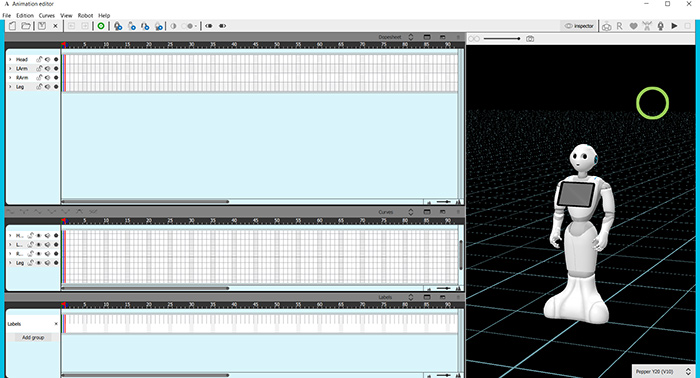Open the Inspector panel

coord(579,26)
